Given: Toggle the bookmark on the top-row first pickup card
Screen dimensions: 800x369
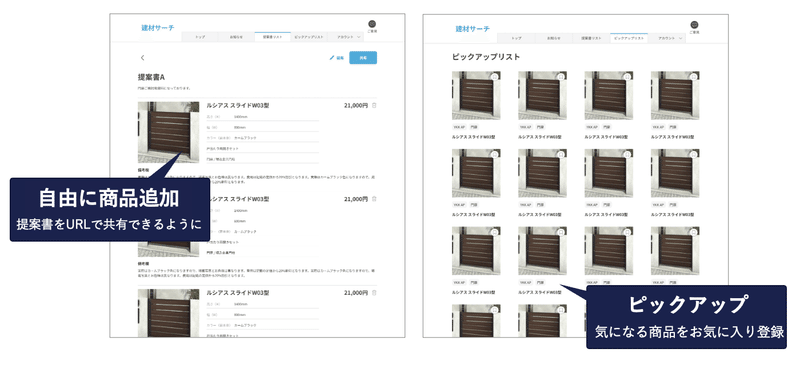Looking at the screenshot, I should click(x=495, y=77).
